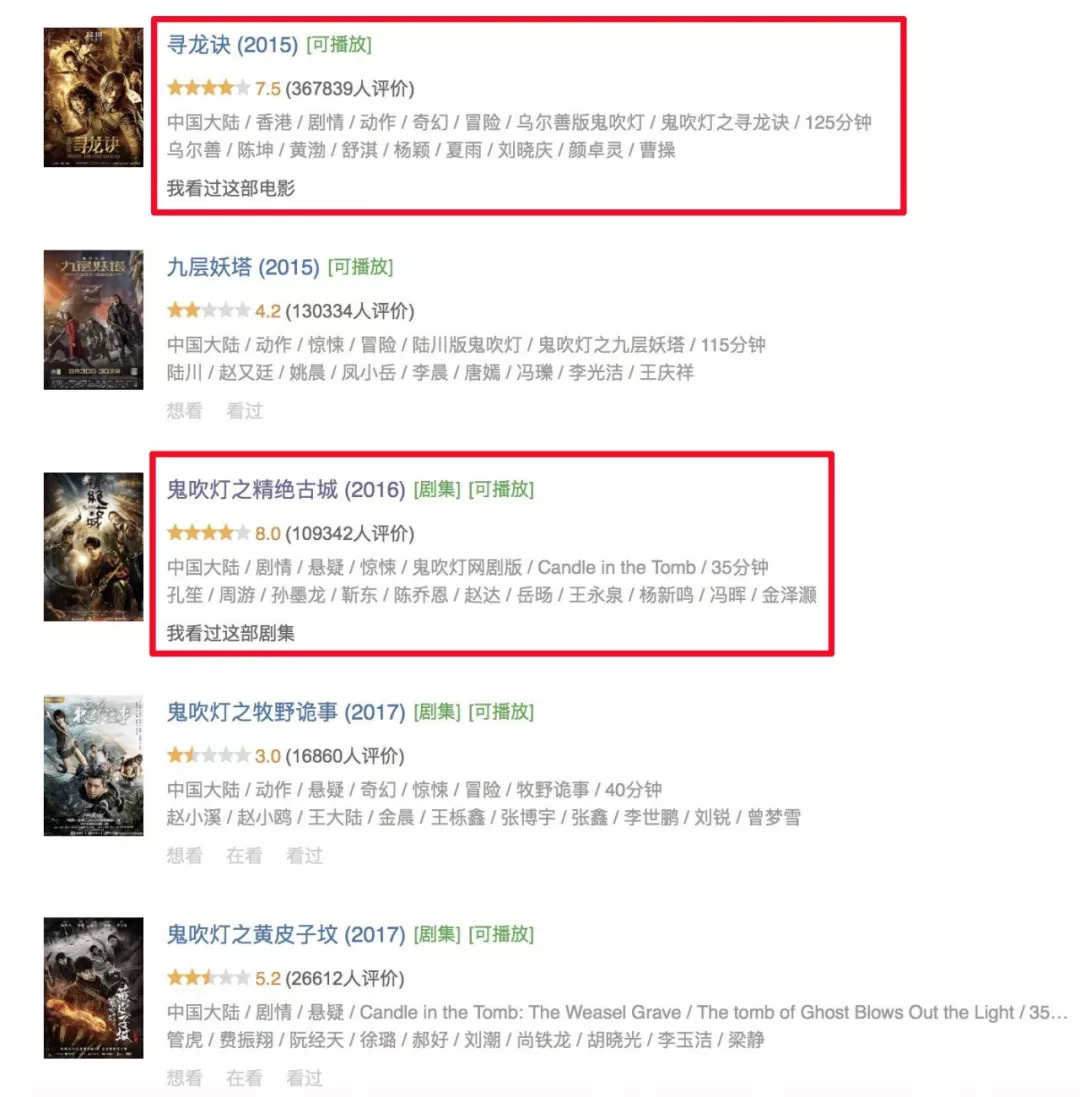Click the 可播放 tag next to 九层妖塔
1080x1097 pixels.
click(360, 267)
